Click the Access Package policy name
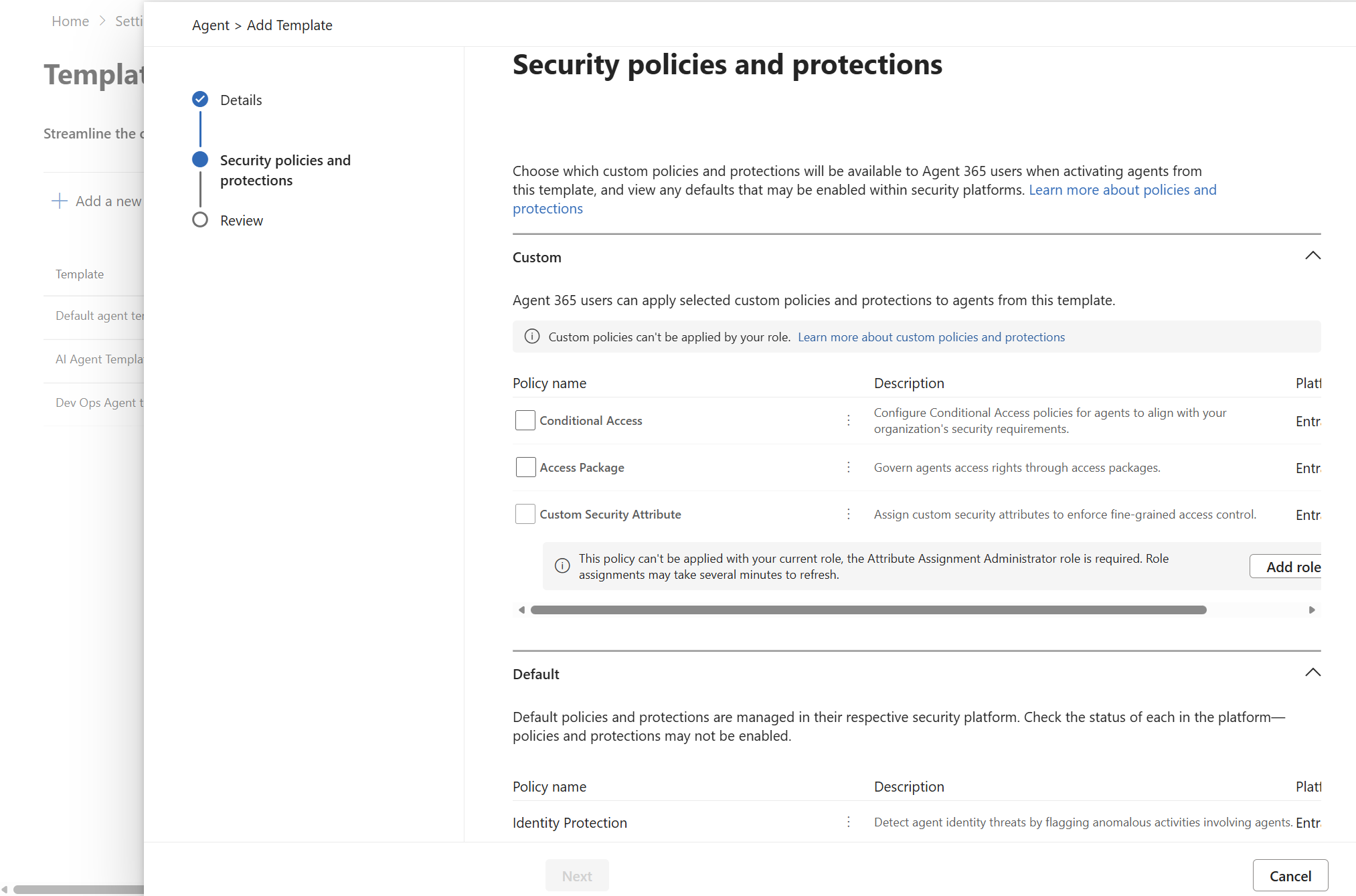 click(582, 468)
